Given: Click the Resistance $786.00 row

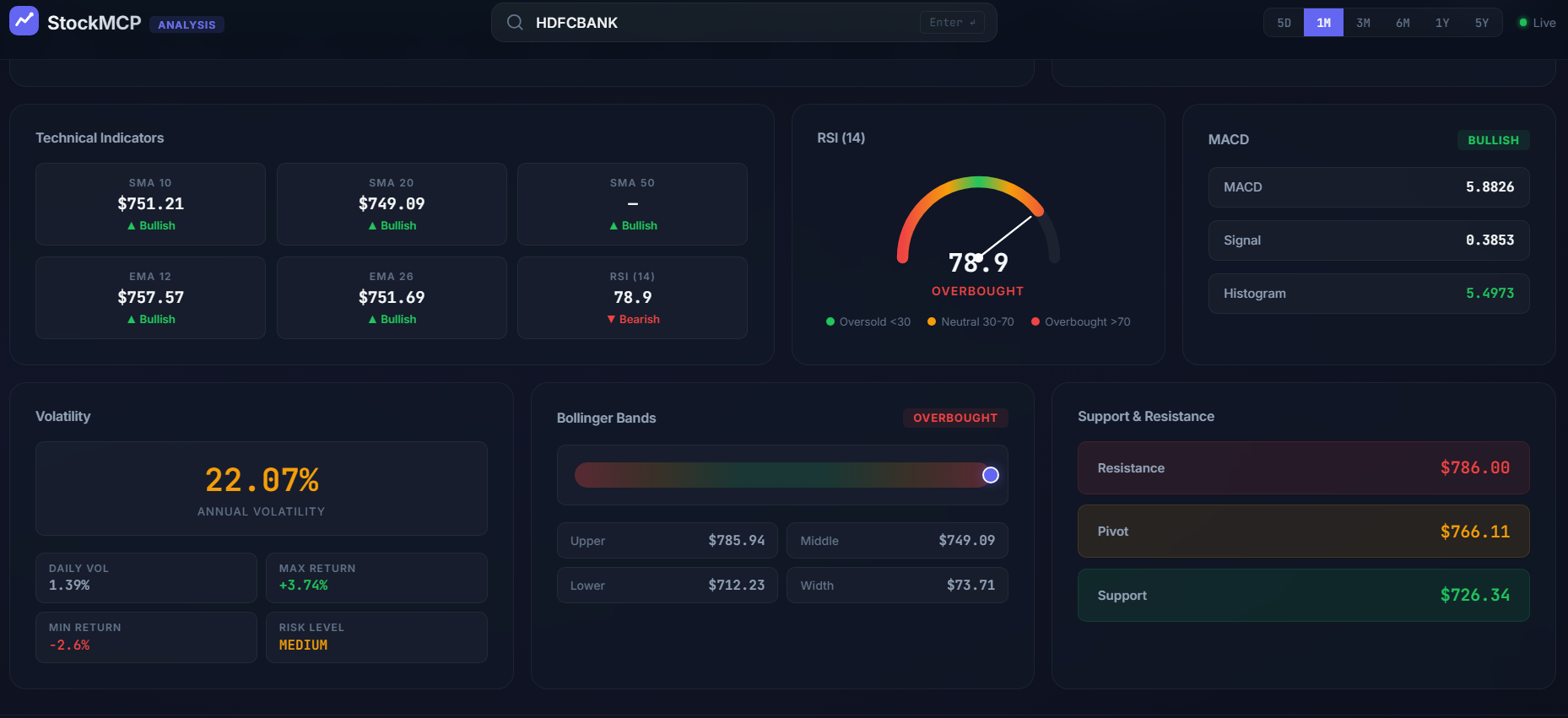Looking at the screenshot, I should pos(1303,468).
